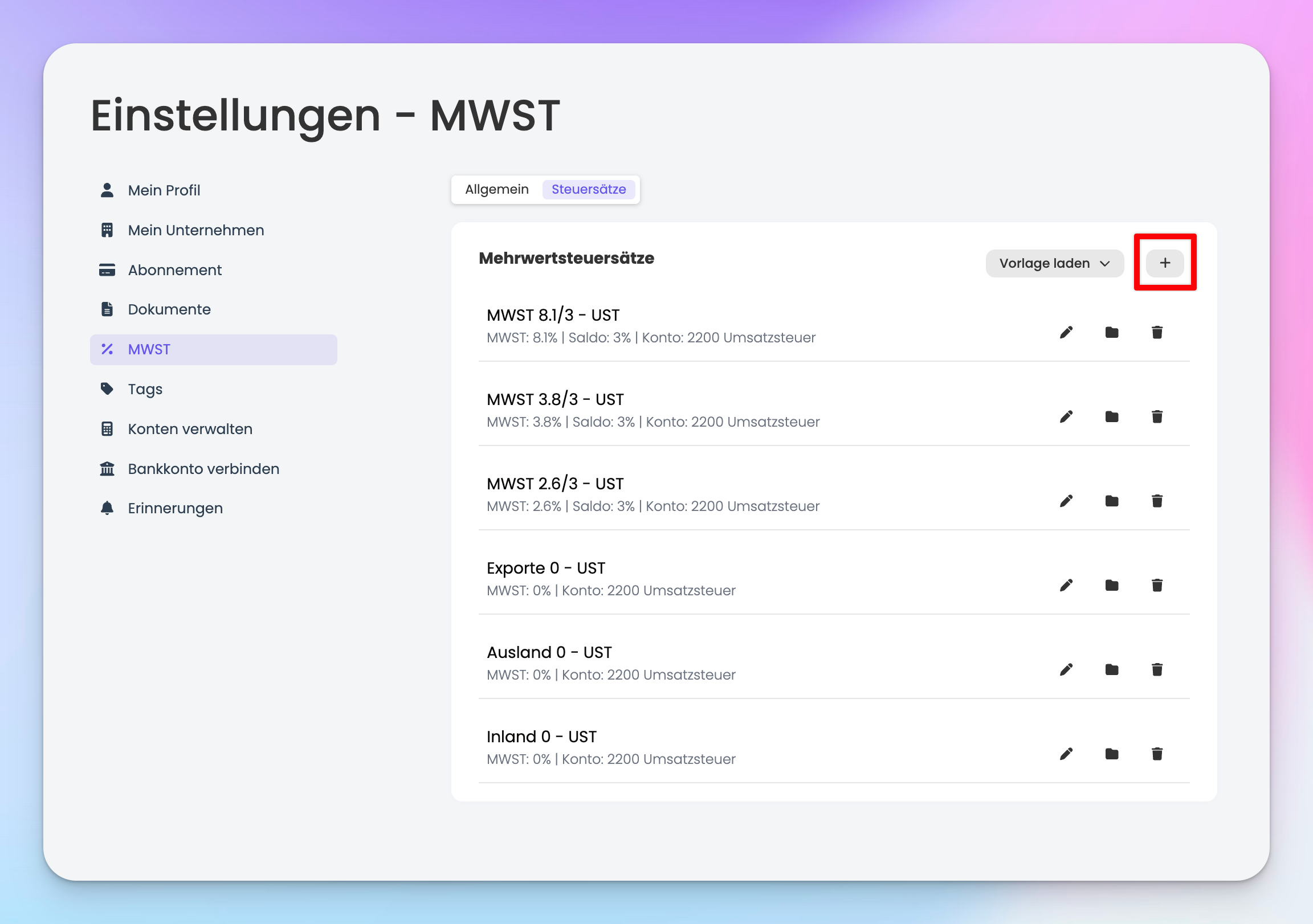Delete the Ausland 0 - UST entry
This screenshot has width=1313, height=924.
click(1156, 669)
